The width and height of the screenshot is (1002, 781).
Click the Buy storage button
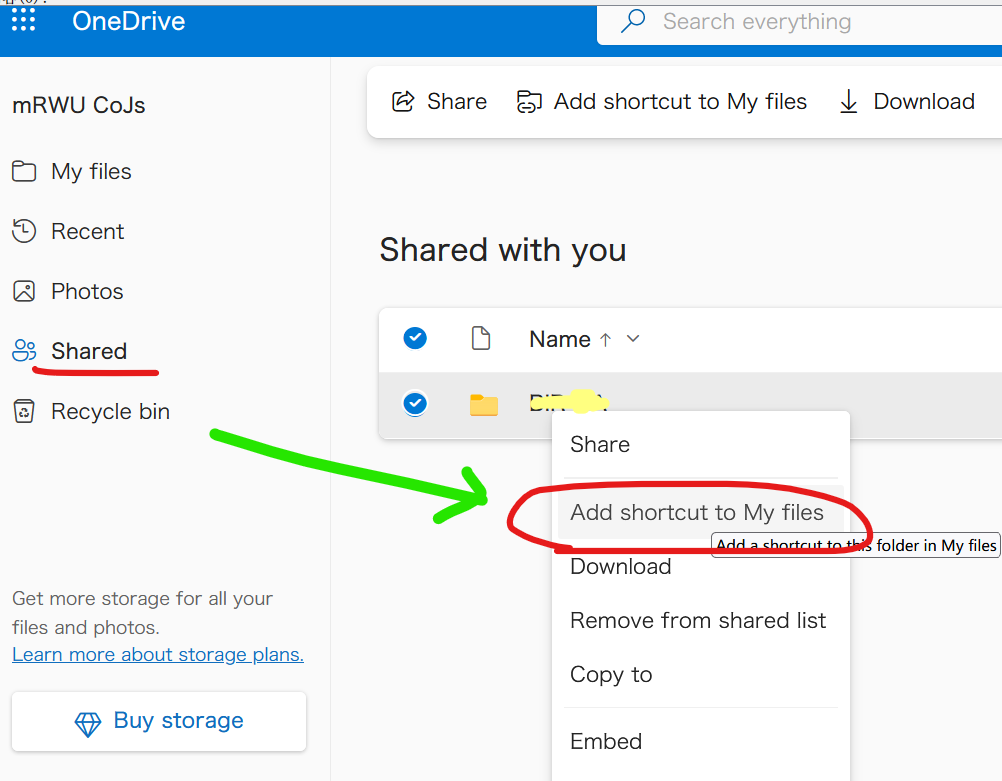click(158, 721)
